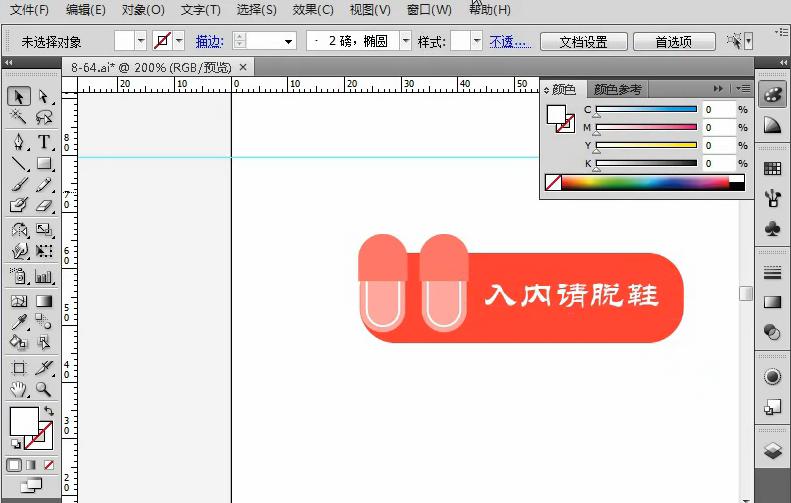Image resolution: width=791 pixels, height=503 pixels.
Task: Select the black arrow Selection tool
Action: click(x=19, y=96)
